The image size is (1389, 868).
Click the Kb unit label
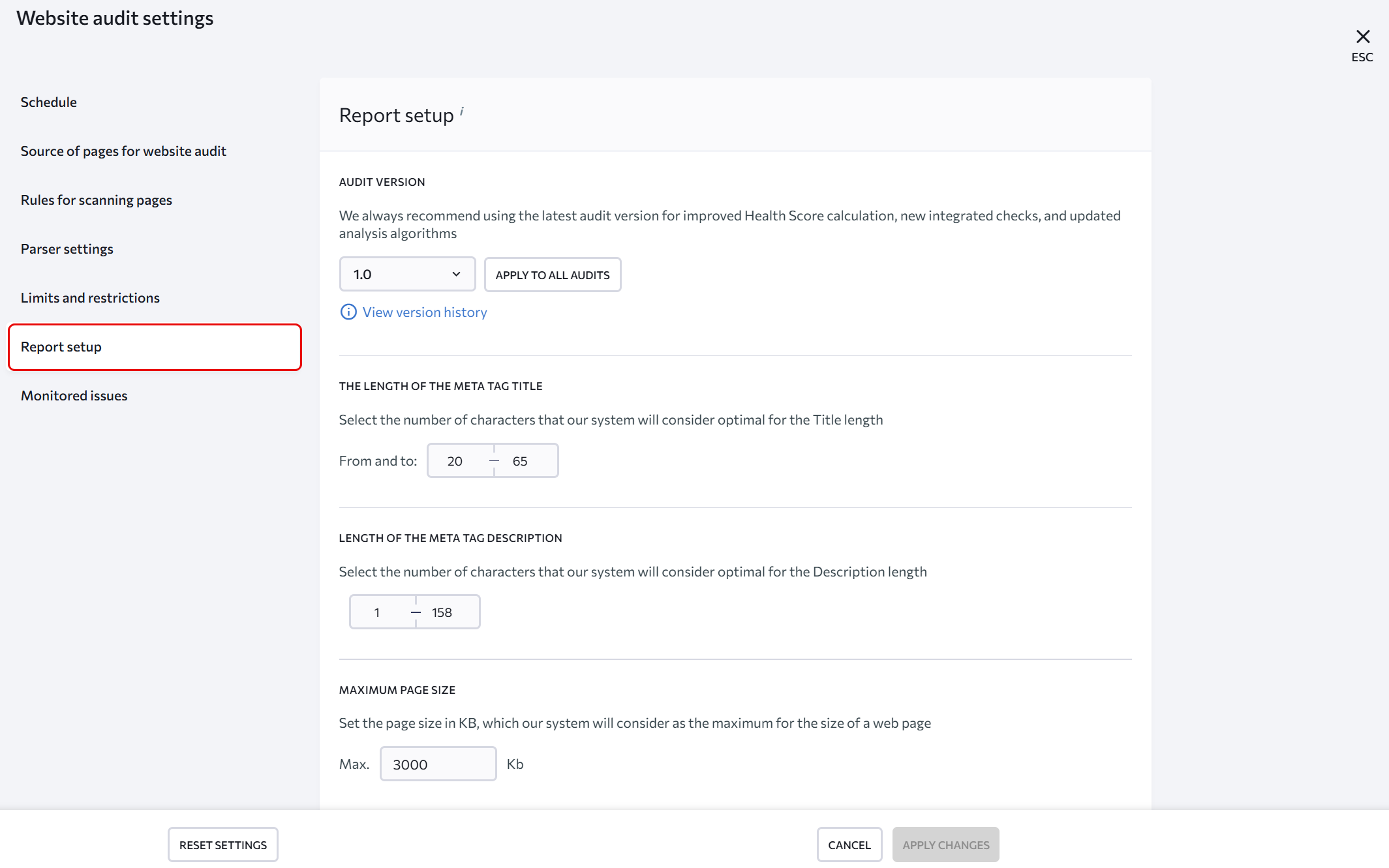tap(515, 764)
